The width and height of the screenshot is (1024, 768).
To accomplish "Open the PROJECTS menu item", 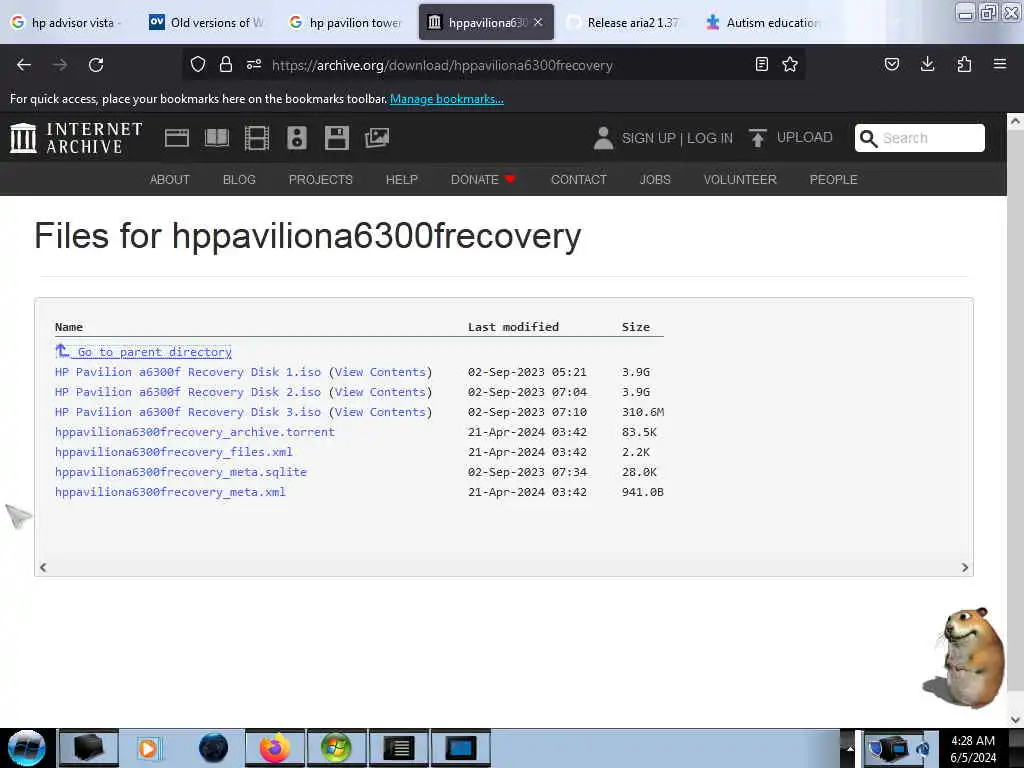I will pyautogui.click(x=321, y=180).
